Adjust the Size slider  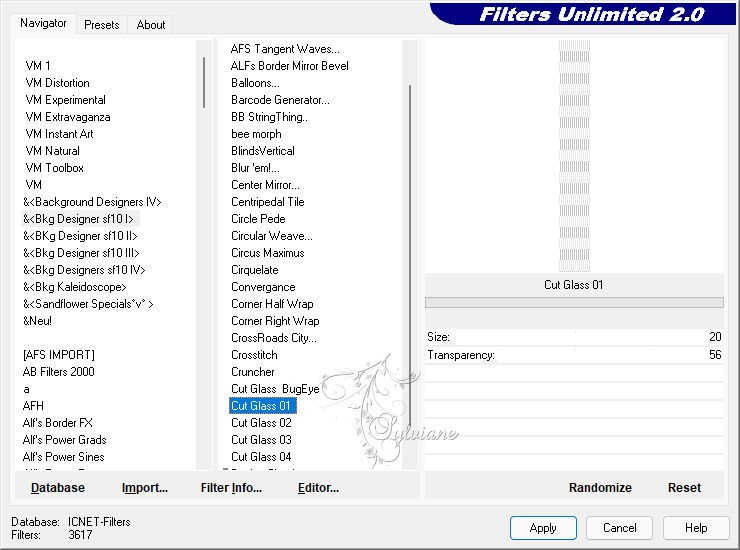pyautogui.click(x=574, y=337)
